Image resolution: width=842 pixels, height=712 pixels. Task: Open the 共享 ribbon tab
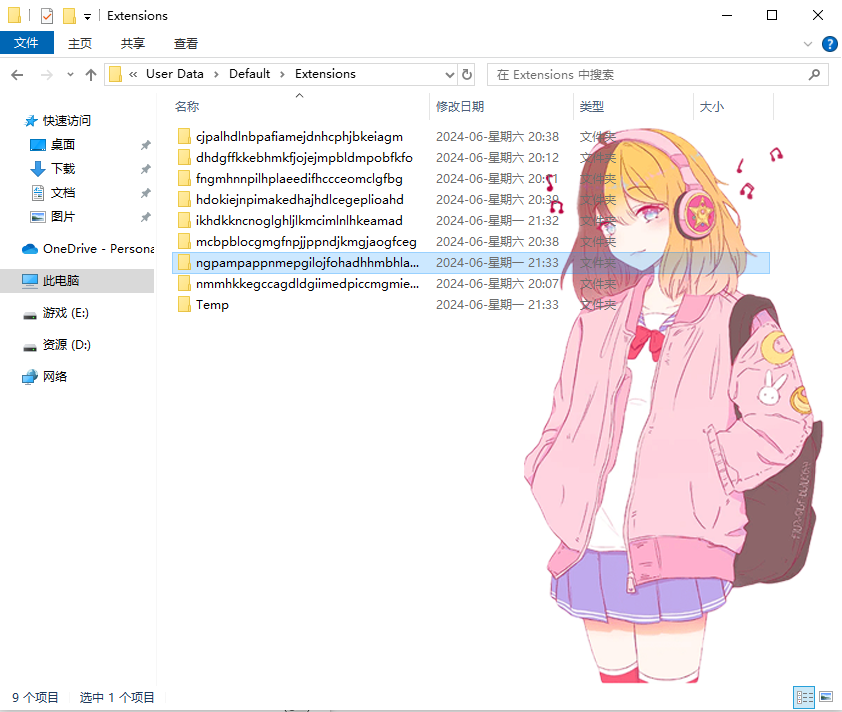coord(133,43)
